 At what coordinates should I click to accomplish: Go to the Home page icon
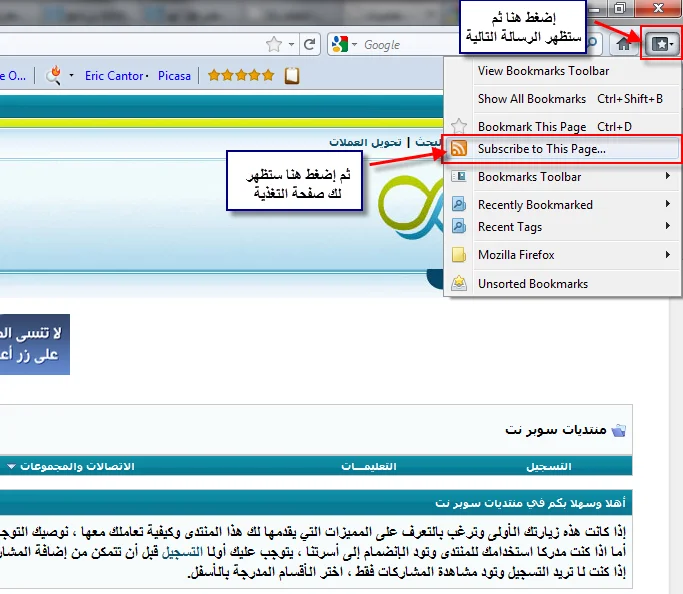(624, 44)
